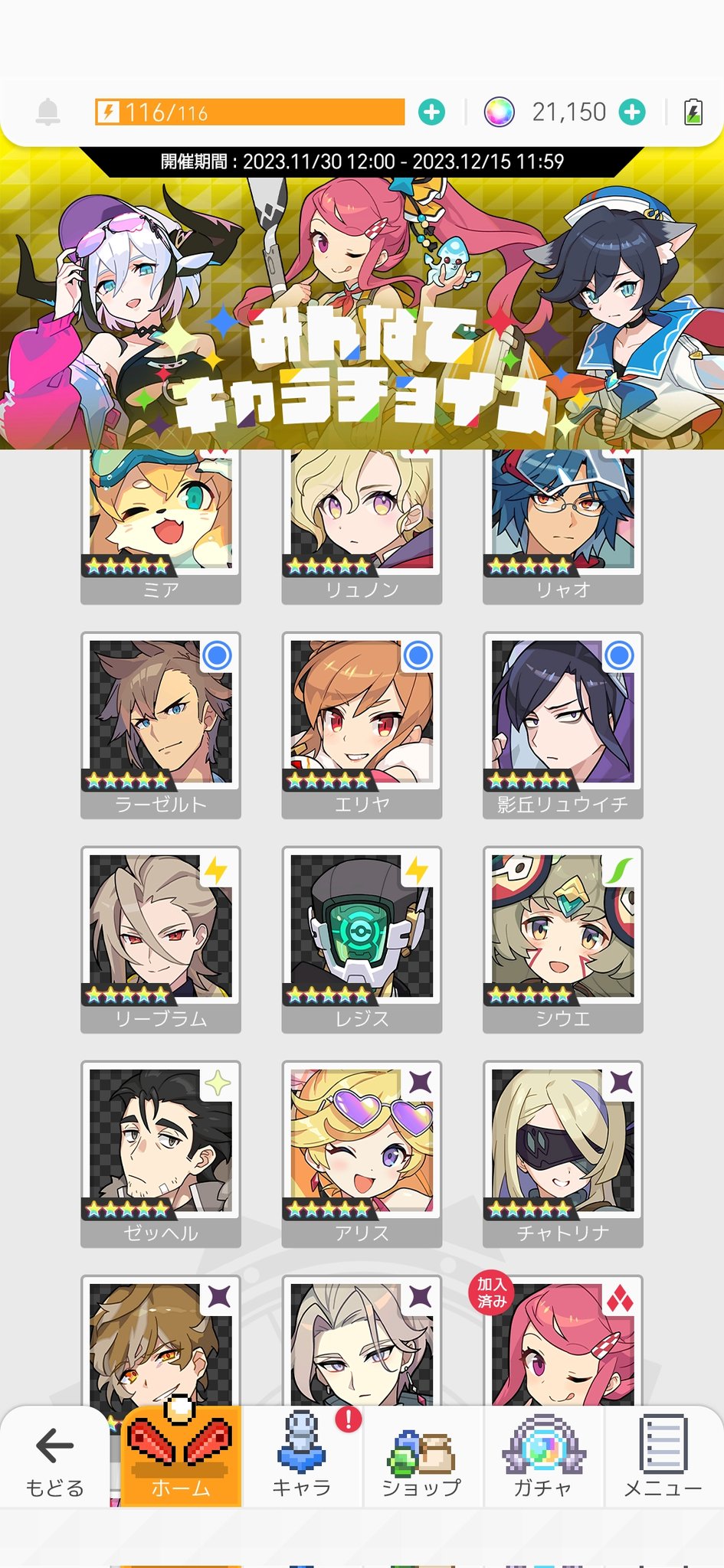Tap the orange stamina bar 116/116
This screenshot has height=1568, width=724.
point(250,112)
